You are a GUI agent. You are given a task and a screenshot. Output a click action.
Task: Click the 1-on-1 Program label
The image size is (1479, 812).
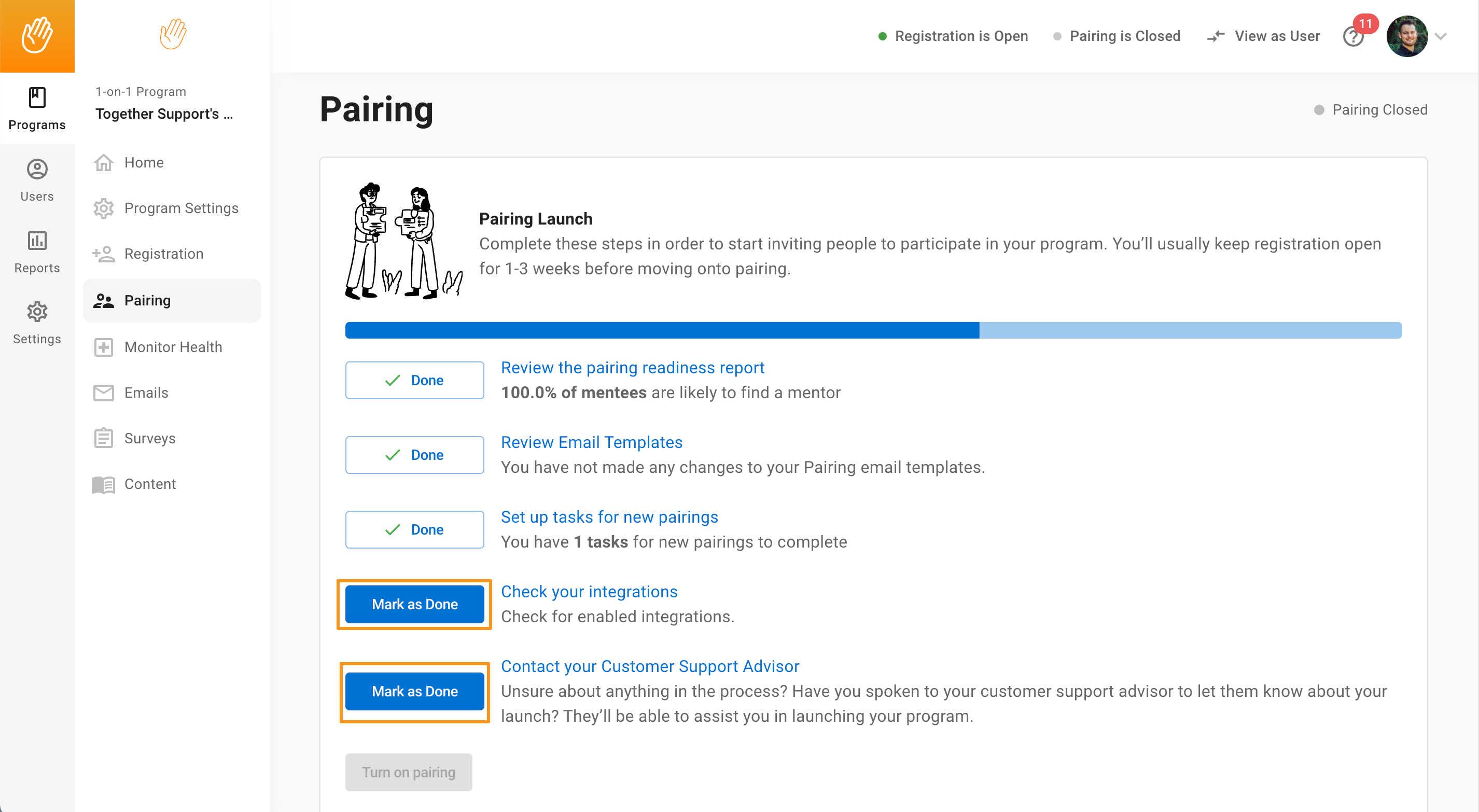click(141, 91)
